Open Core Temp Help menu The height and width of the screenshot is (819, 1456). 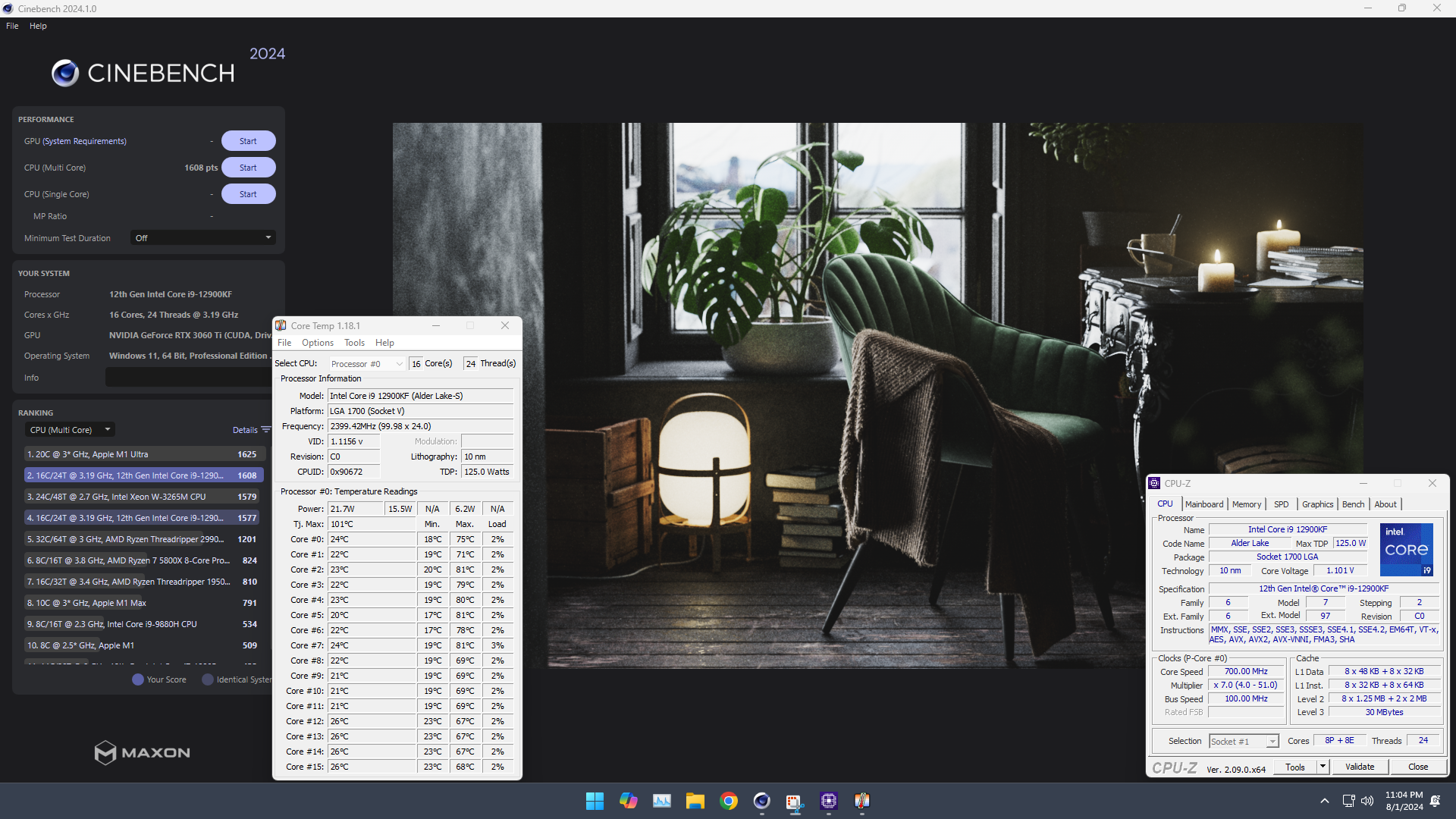pos(384,343)
